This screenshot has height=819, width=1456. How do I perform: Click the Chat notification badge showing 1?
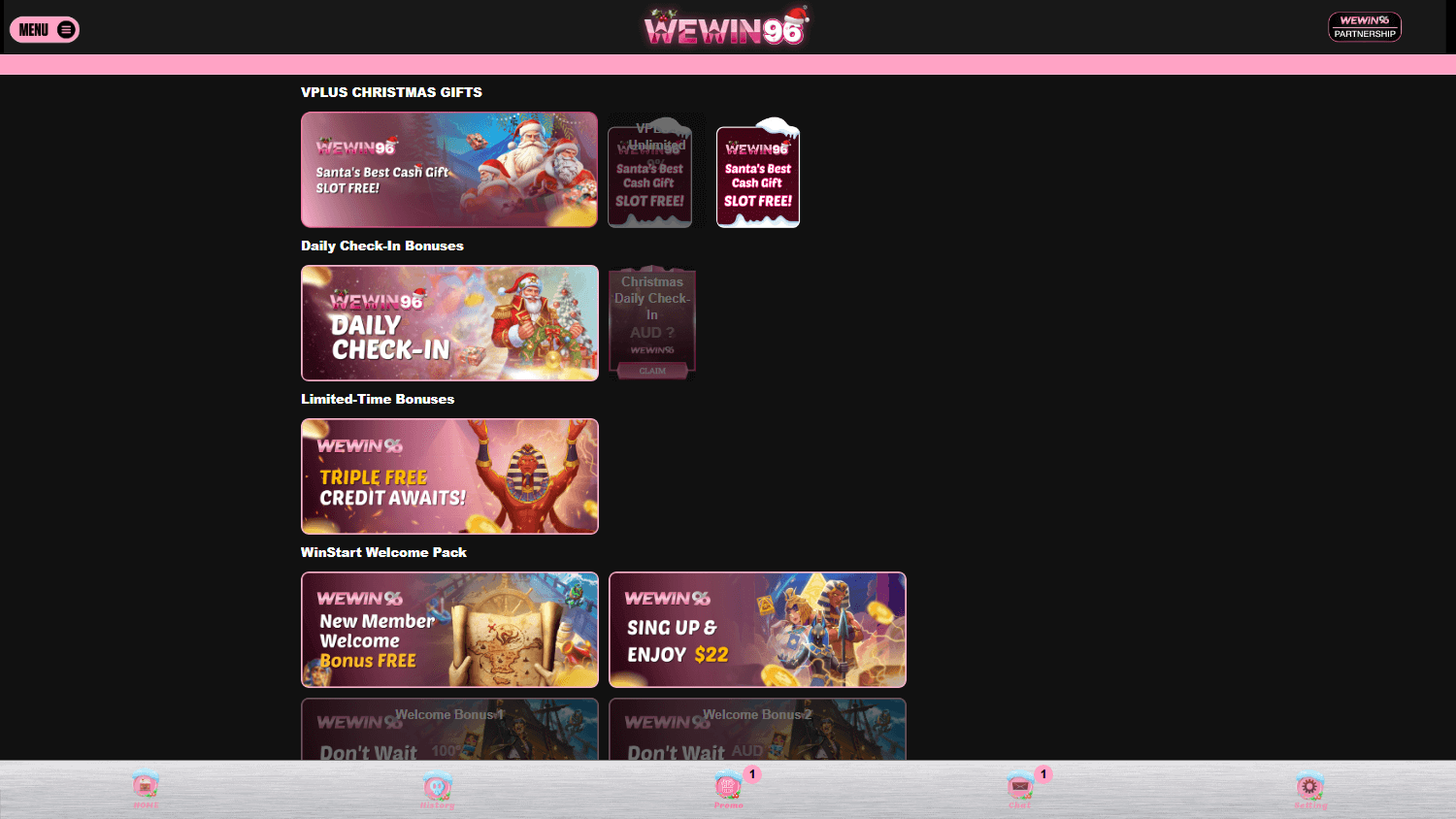click(1042, 773)
